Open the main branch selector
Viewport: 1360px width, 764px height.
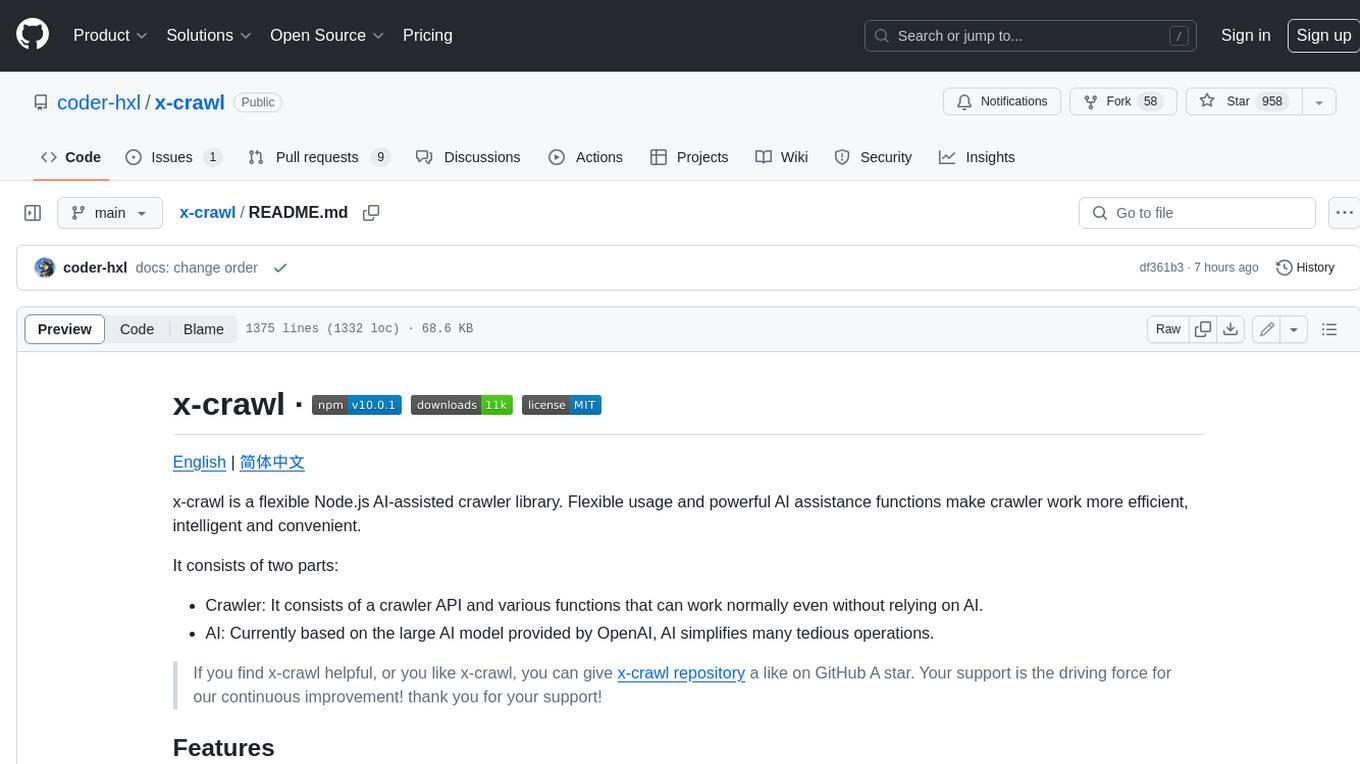click(110, 213)
